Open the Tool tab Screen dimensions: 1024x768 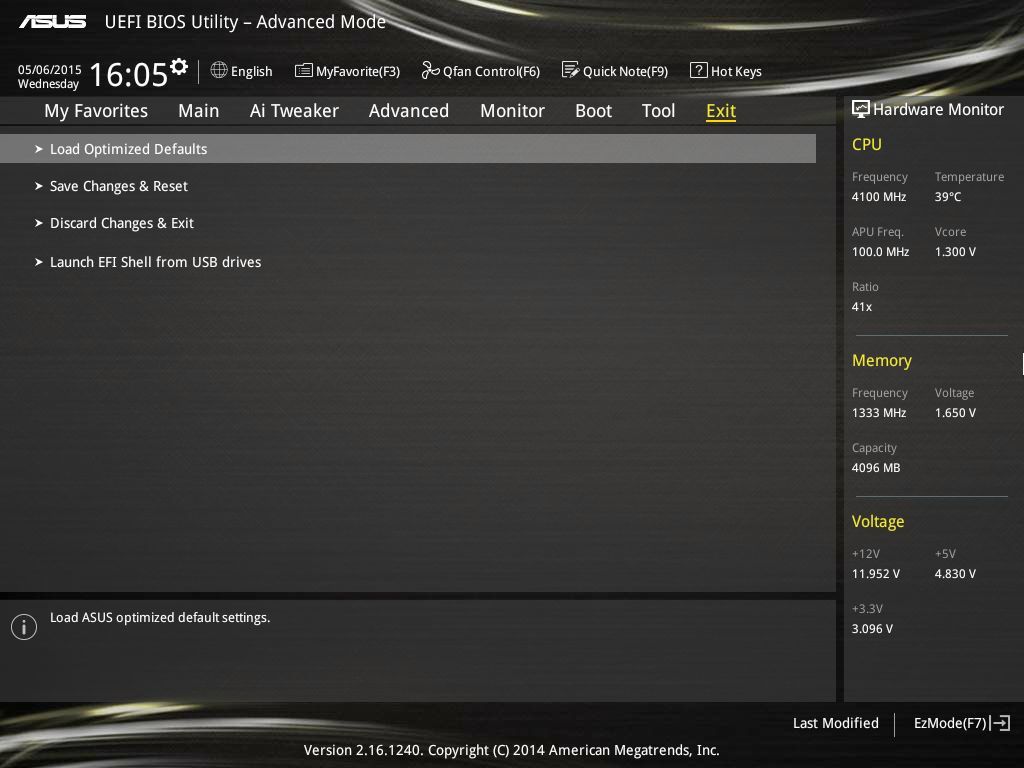tap(658, 111)
